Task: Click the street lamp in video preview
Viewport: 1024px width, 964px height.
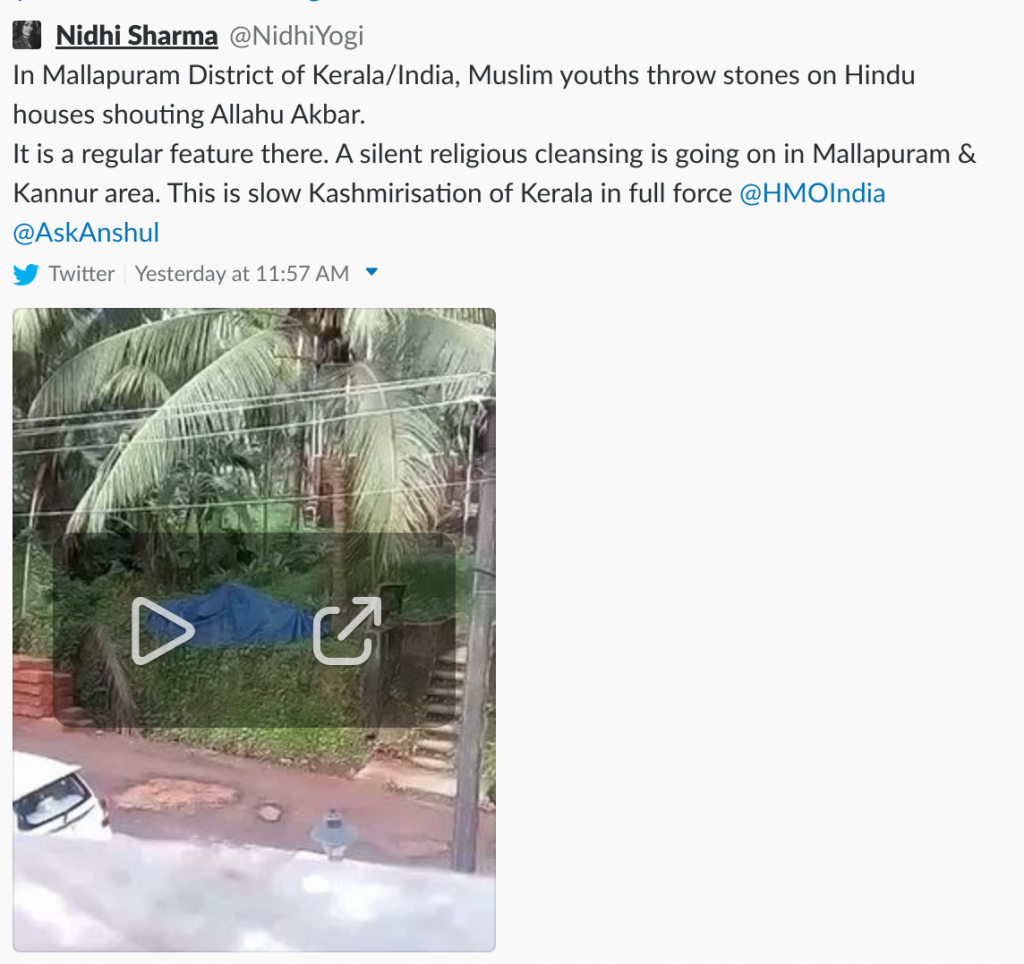Action: [x=334, y=833]
